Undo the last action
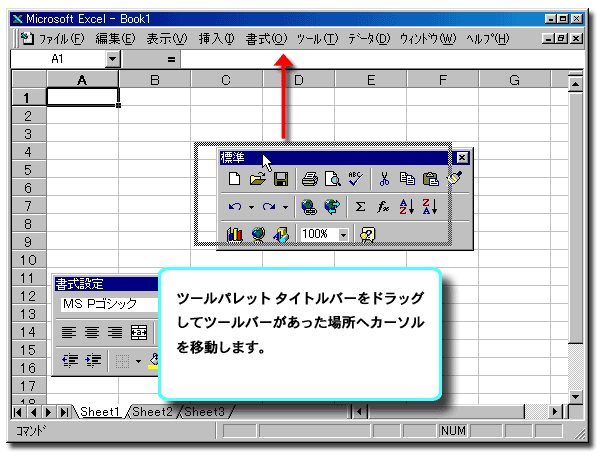The height and width of the screenshot is (456, 600). coord(235,207)
